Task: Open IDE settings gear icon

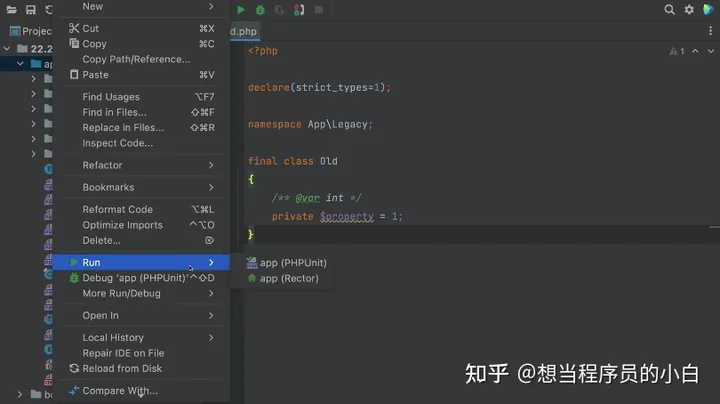Action: click(x=689, y=10)
